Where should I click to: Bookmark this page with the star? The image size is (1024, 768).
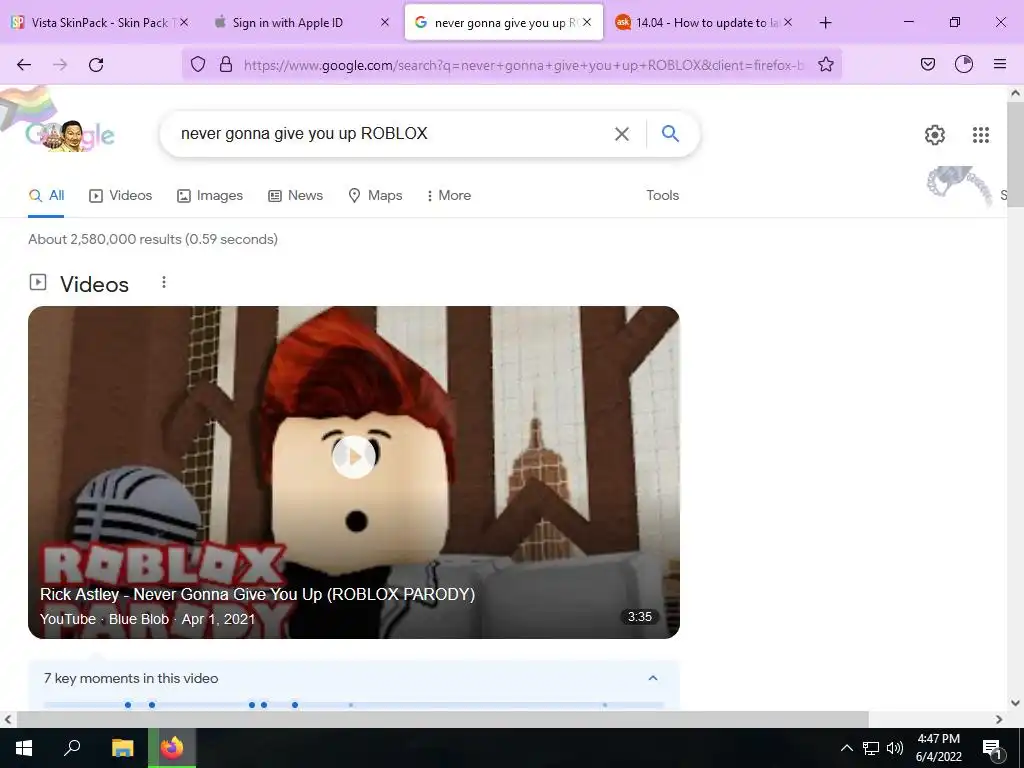tap(825, 64)
